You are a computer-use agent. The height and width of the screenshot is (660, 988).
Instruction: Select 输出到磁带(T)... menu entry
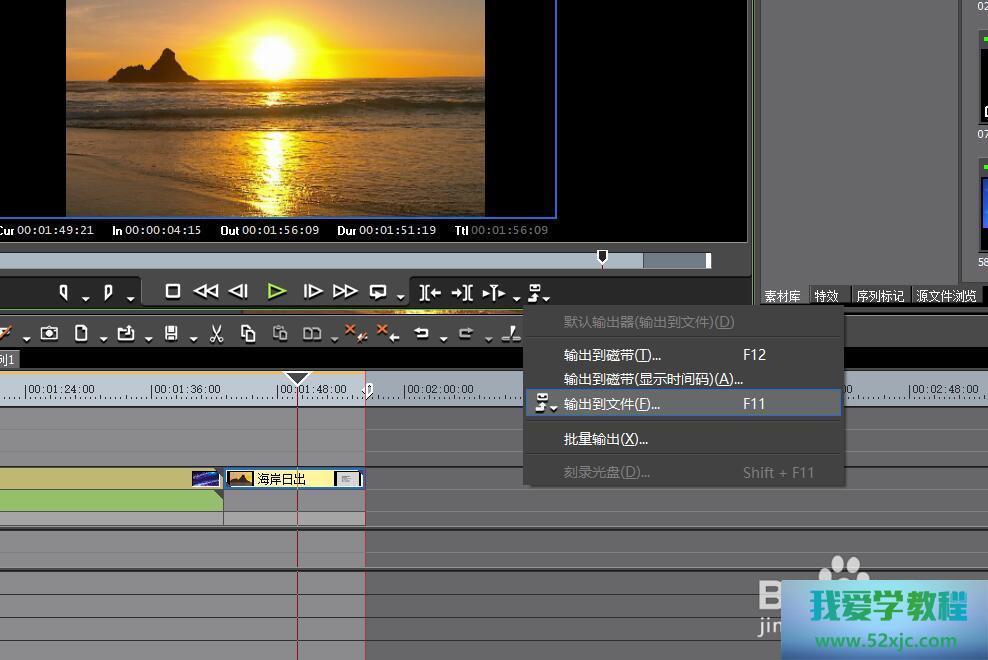[612, 355]
